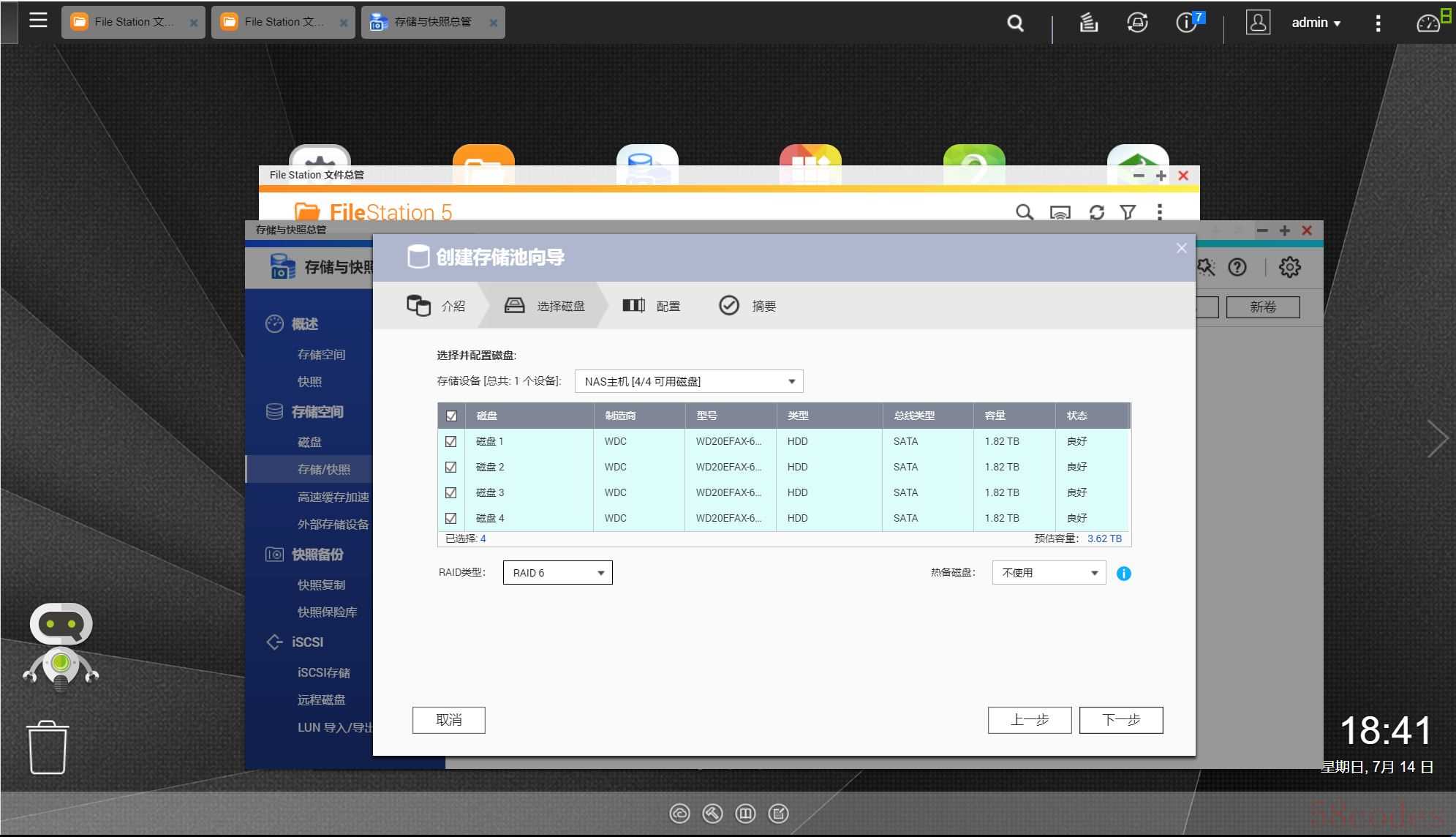Open event notifications info icon

(1186, 23)
